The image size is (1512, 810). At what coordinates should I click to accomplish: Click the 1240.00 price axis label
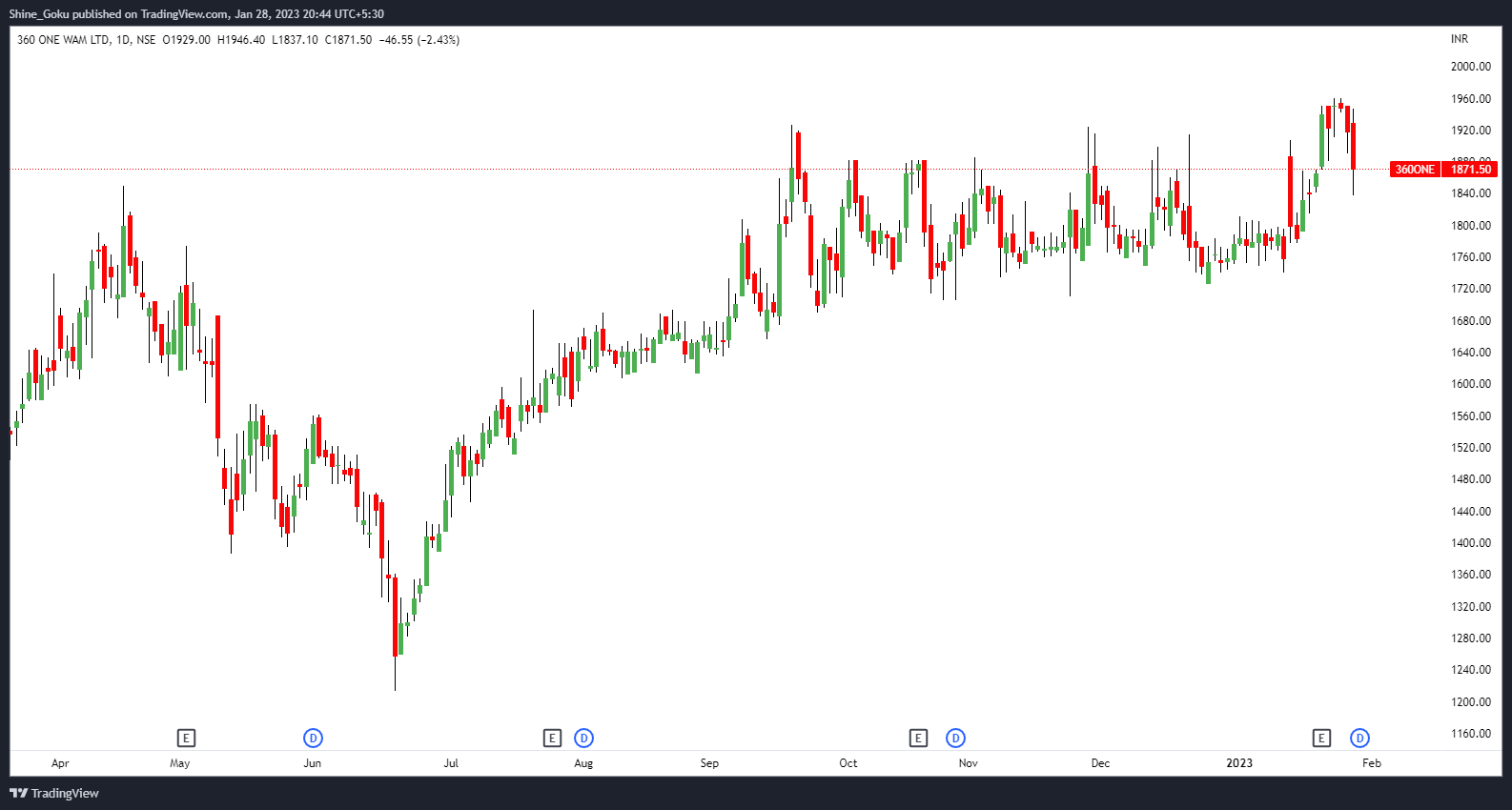click(1471, 670)
